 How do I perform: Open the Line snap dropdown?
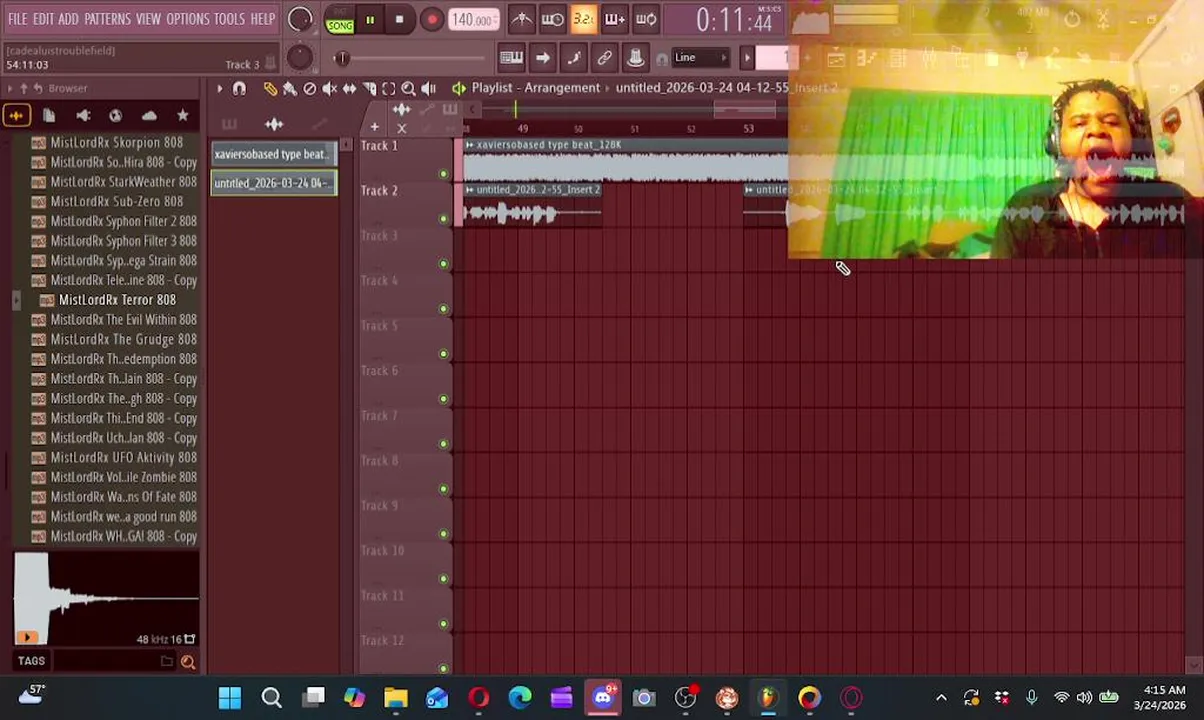tap(700, 58)
